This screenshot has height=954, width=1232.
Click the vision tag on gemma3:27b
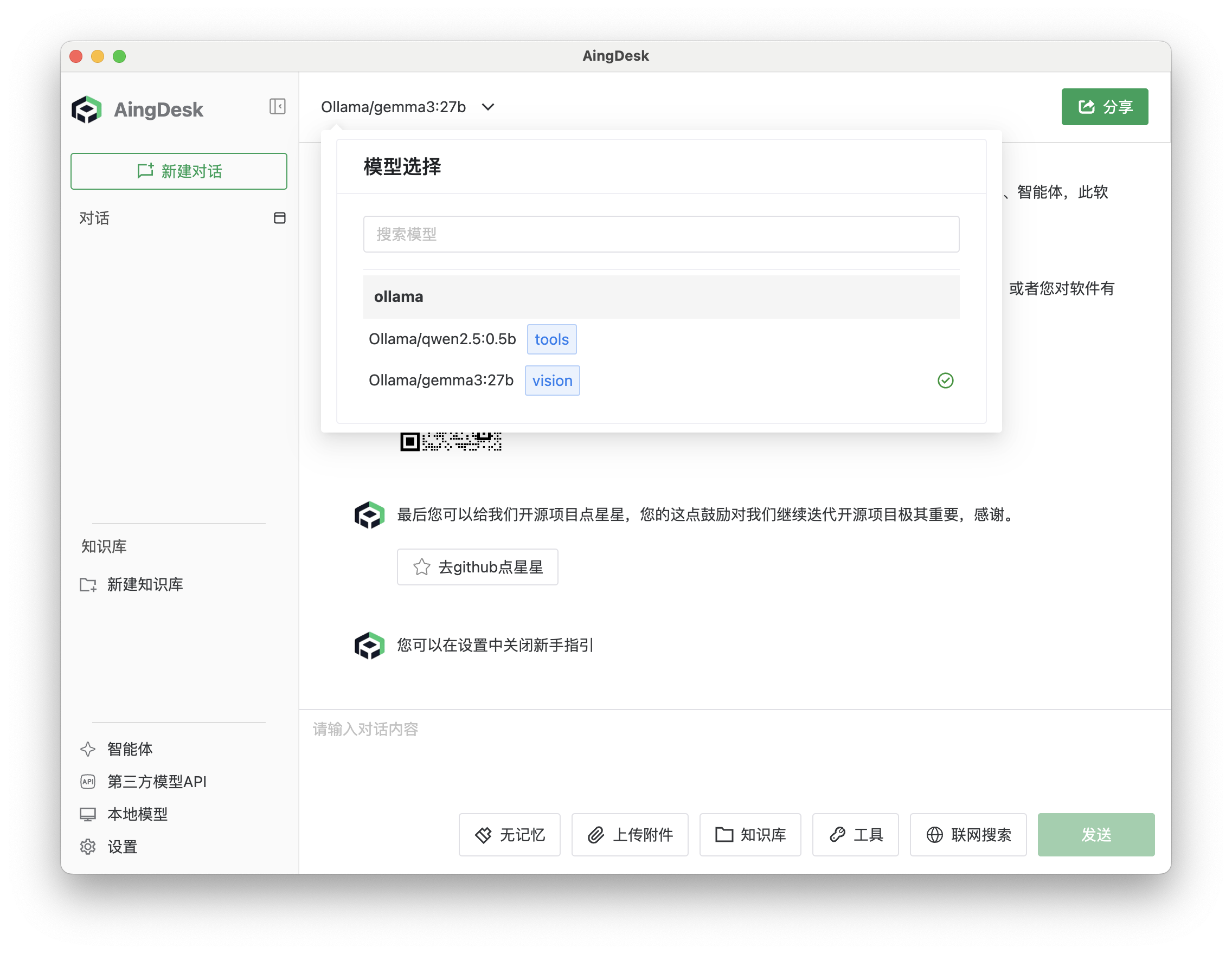coord(551,381)
